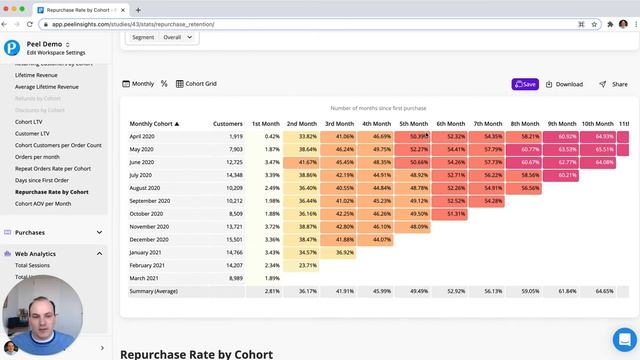Open Orders per month report
The width and height of the screenshot is (640, 360).
(37, 157)
